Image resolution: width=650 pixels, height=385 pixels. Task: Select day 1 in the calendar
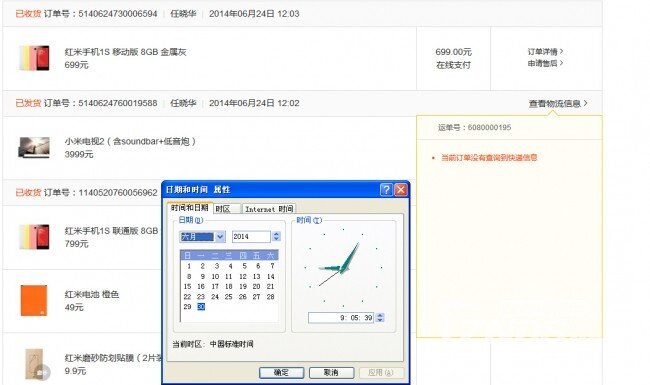[189, 266]
